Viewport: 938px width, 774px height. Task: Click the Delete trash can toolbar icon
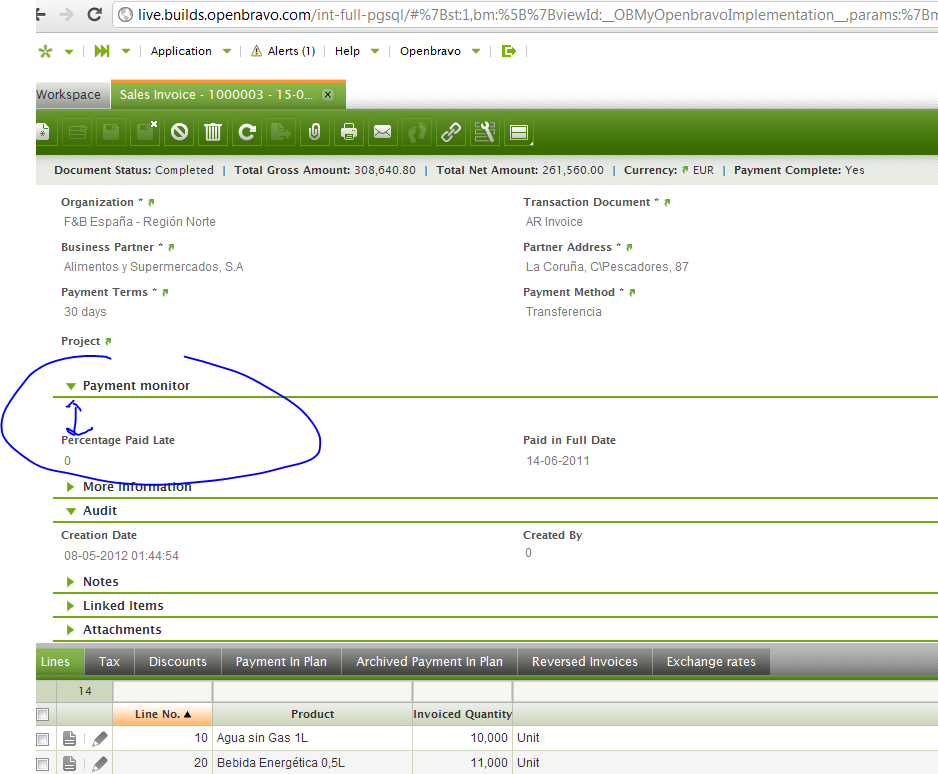coord(213,131)
